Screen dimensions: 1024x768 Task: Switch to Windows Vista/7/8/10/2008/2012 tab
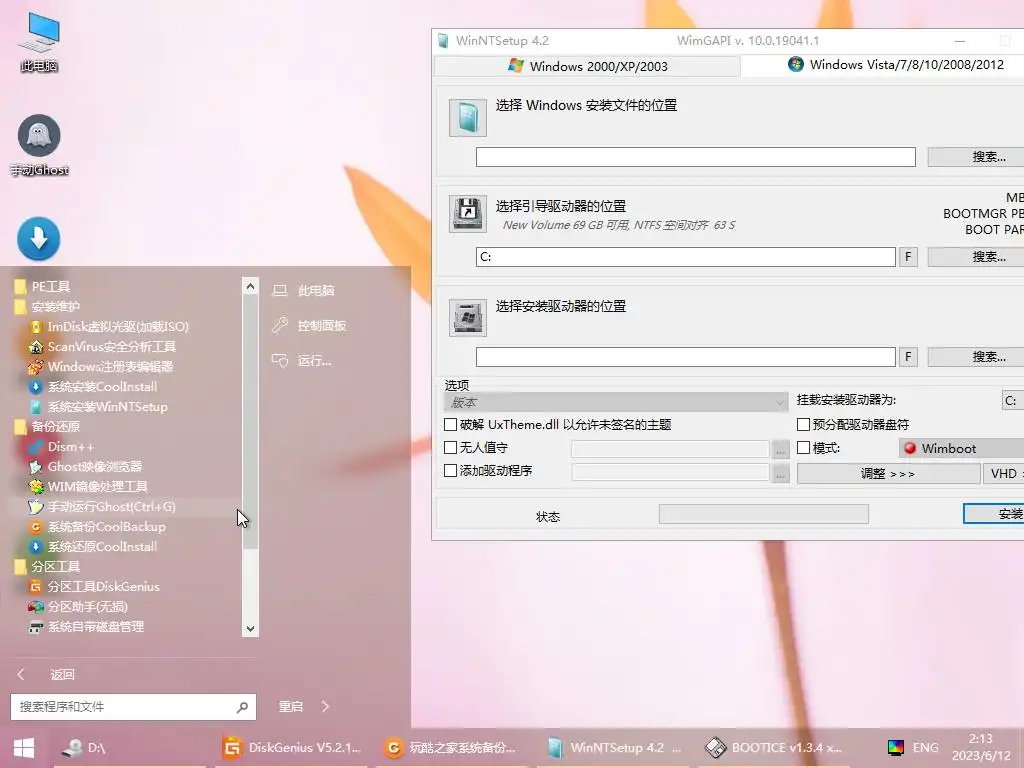pyautogui.click(x=883, y=65)
